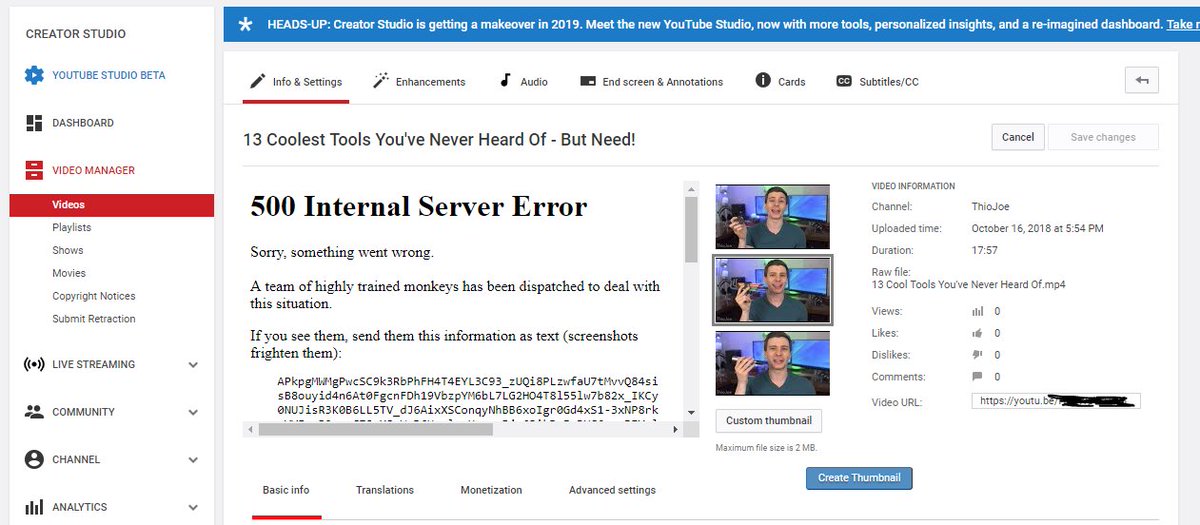Click the Save changes button
Screen dimensions: 1200x525
[1103, 137]
